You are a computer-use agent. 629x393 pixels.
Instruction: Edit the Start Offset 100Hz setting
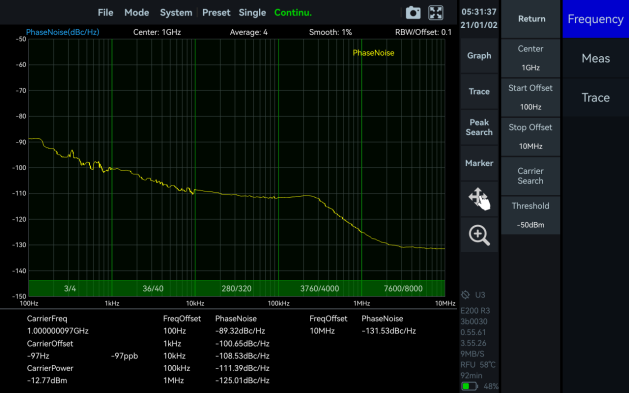[530, 97]
